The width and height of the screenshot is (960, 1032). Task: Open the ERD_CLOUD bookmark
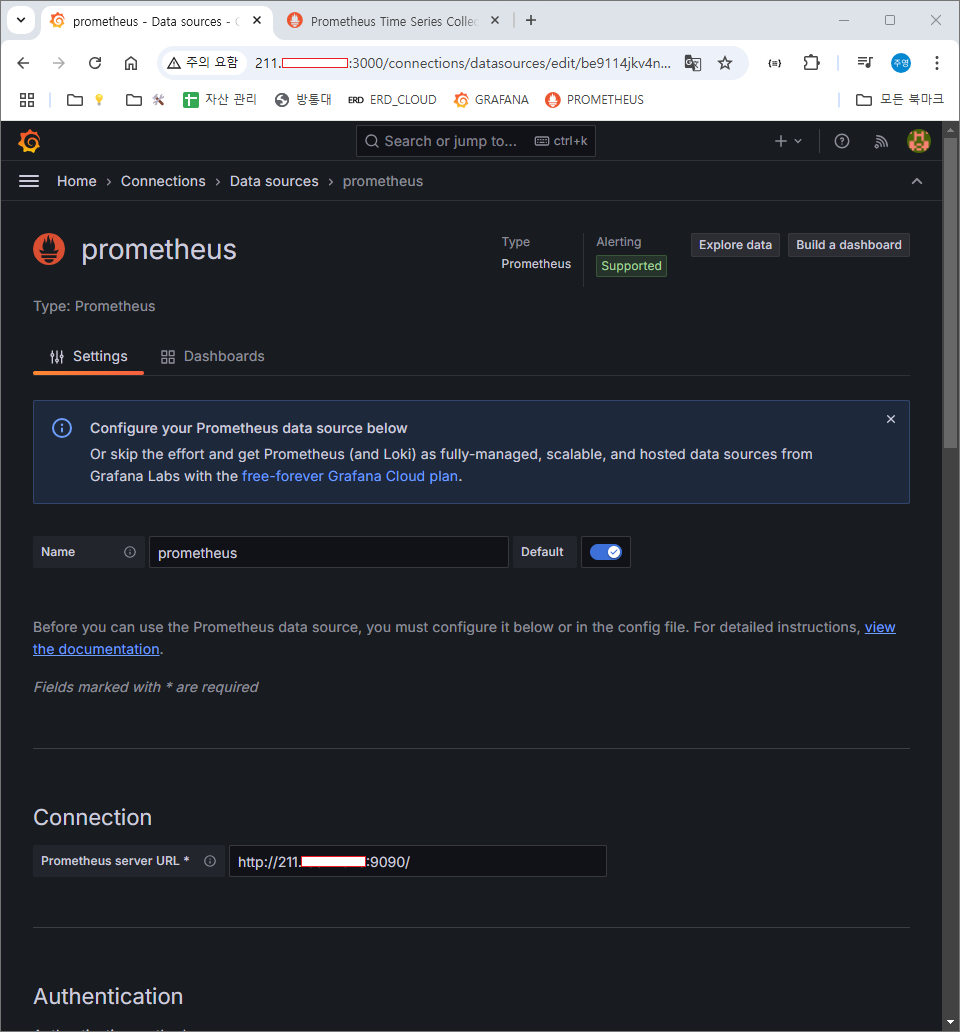[x=392, y=99]
